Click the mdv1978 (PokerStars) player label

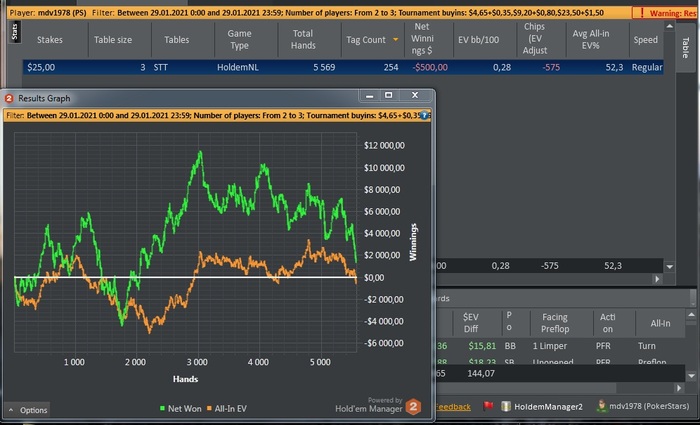tap(648, 406)
